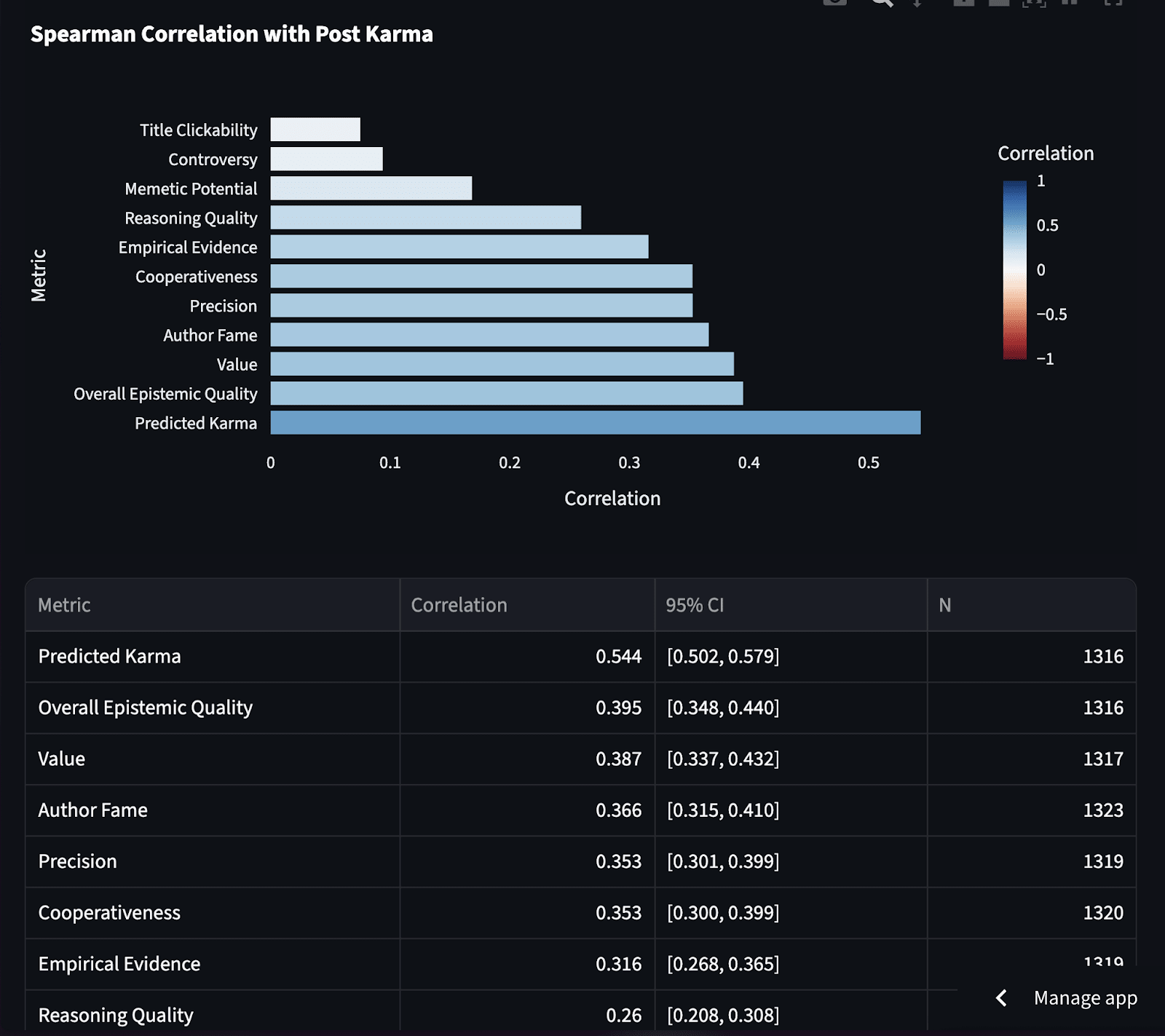Screen dimensions: 1165x1036
Task: Select the magnifier zoom tool icon
Action: [882, 2]
